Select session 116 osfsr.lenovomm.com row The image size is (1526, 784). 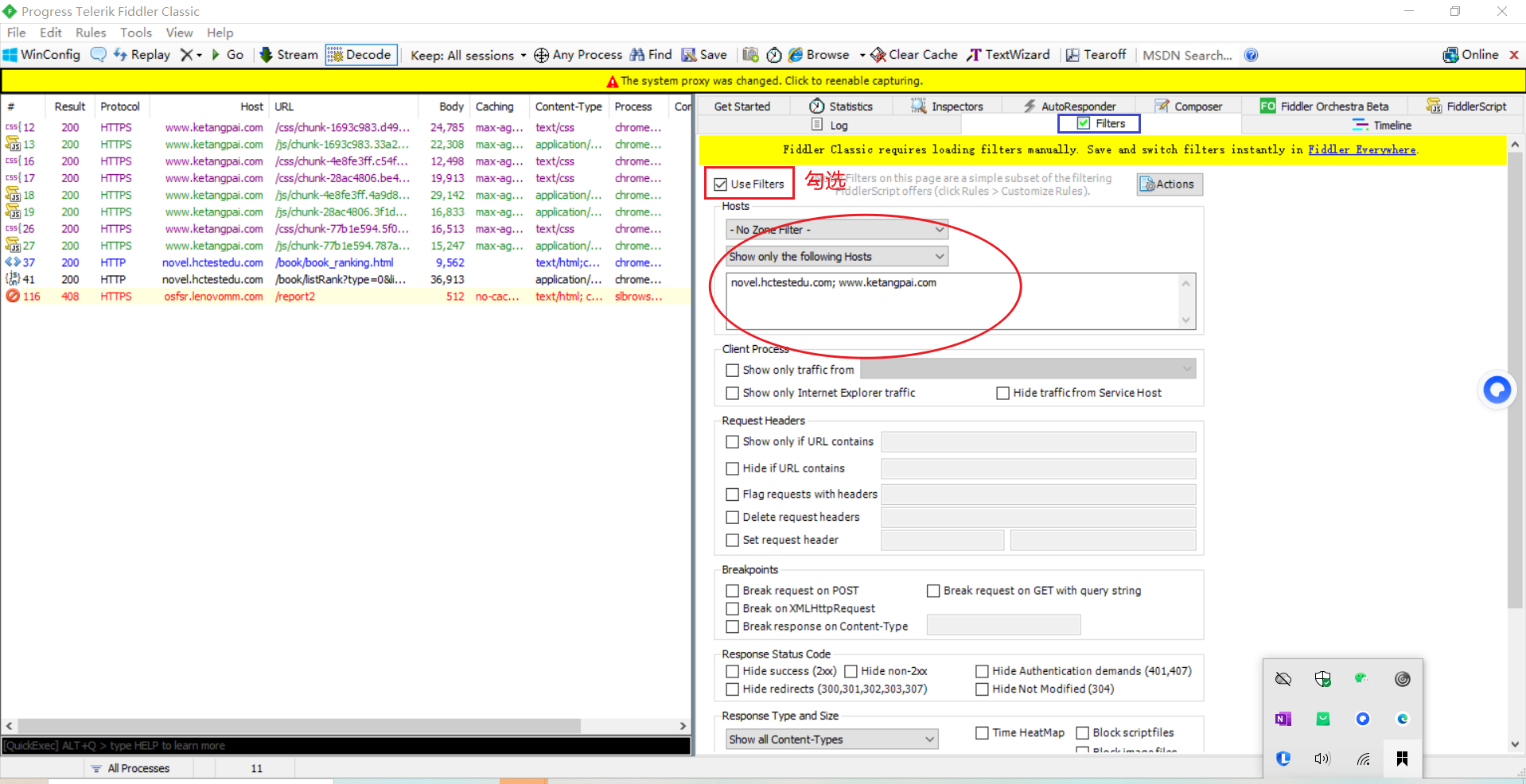pyautogui.click(x=345, y=297)
